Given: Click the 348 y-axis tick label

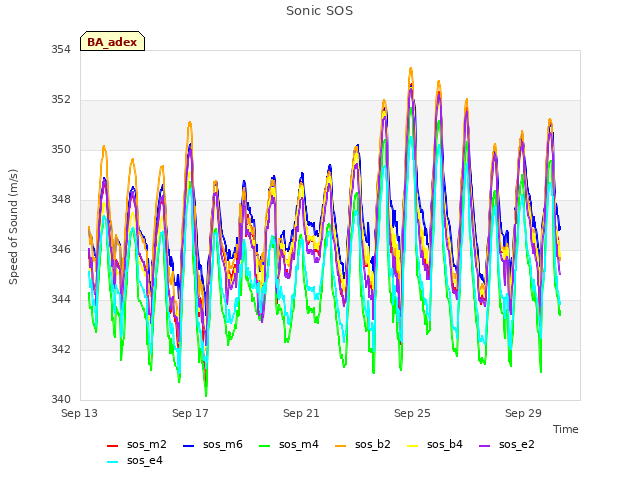Looking at the screenshot, I should click(x=61, y=200).
